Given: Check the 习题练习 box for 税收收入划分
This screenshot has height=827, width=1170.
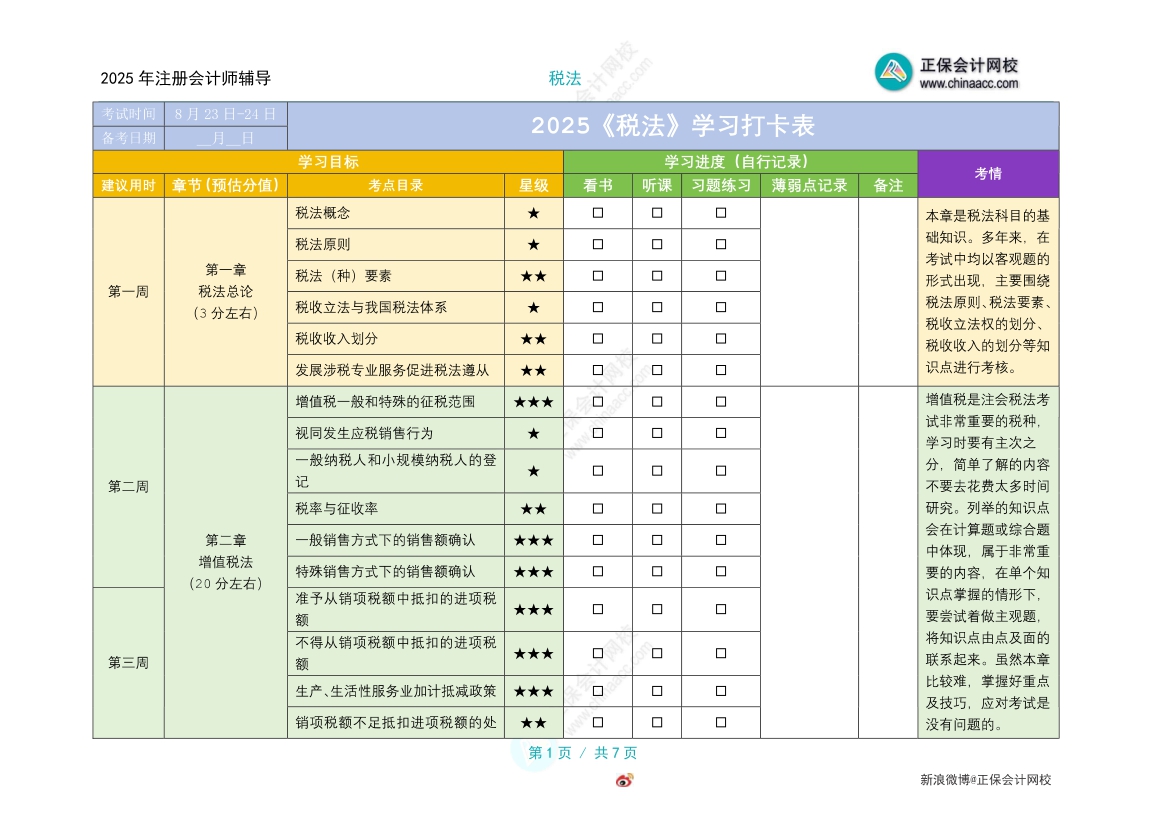Looking at the screenshot, I should coord(721,339).
